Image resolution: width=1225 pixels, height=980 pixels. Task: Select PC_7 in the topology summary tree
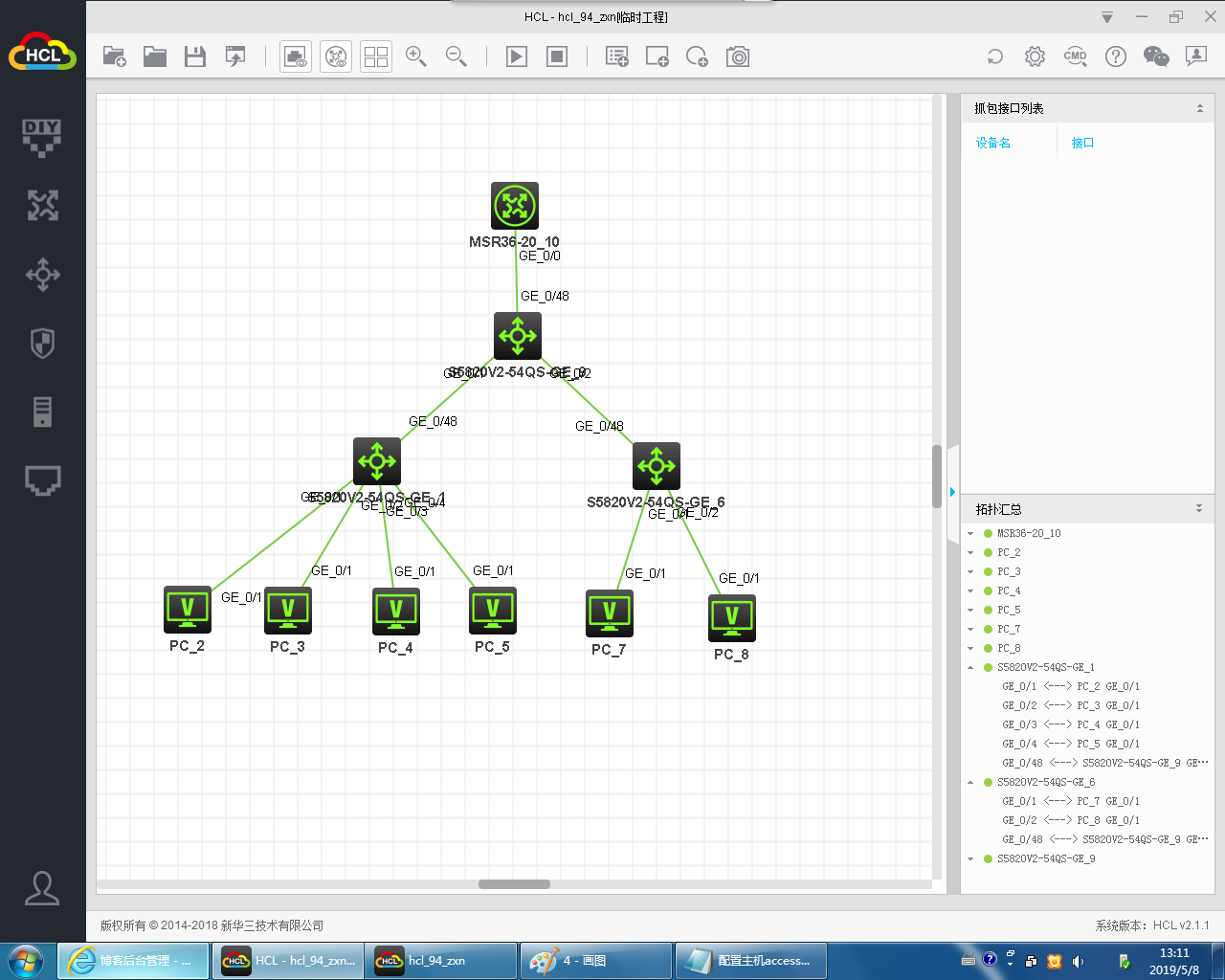click(x=1009, y=630)
